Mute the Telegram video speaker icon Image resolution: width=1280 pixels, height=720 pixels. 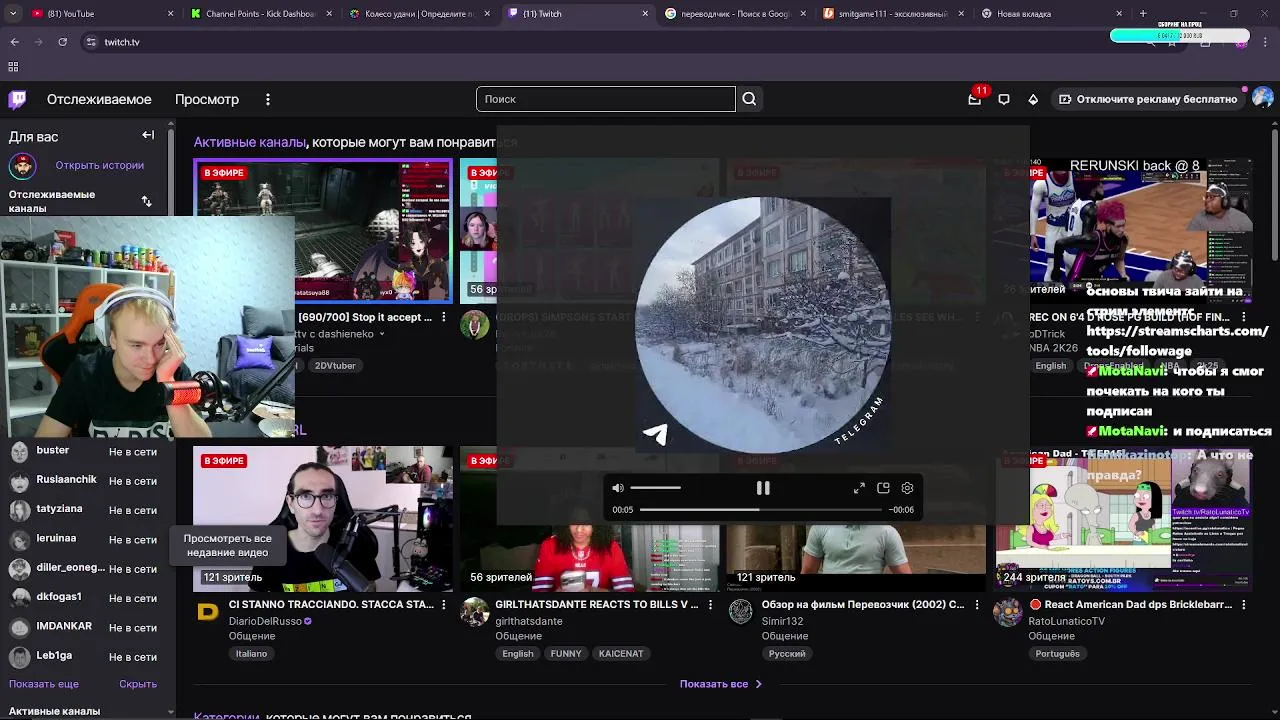click(x=618, y=488)
